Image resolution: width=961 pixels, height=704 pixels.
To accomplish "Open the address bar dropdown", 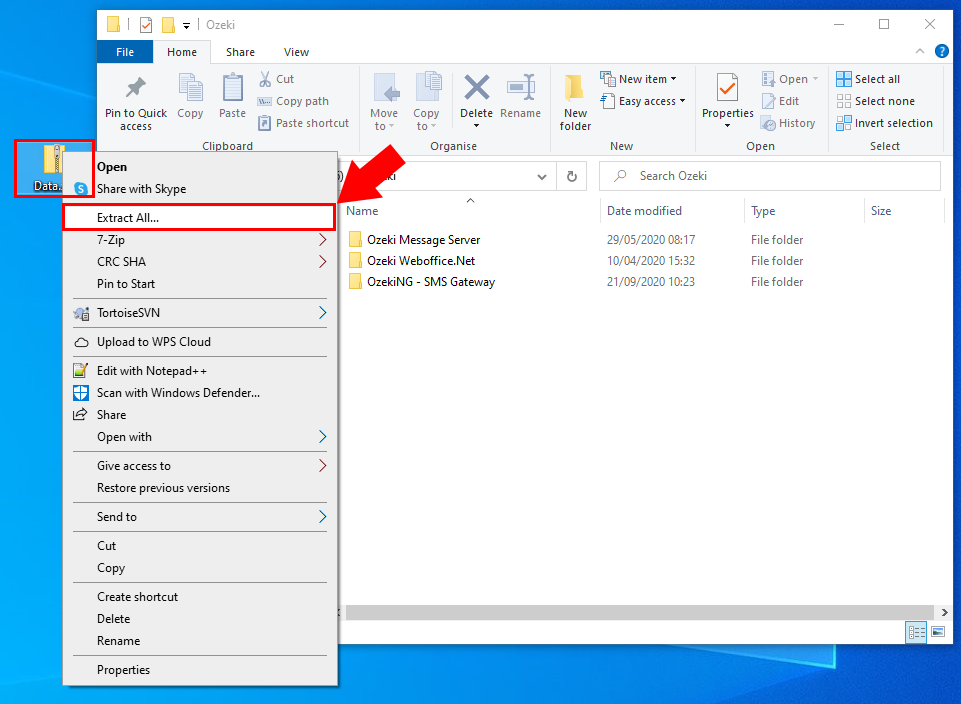I will point(542,175).
